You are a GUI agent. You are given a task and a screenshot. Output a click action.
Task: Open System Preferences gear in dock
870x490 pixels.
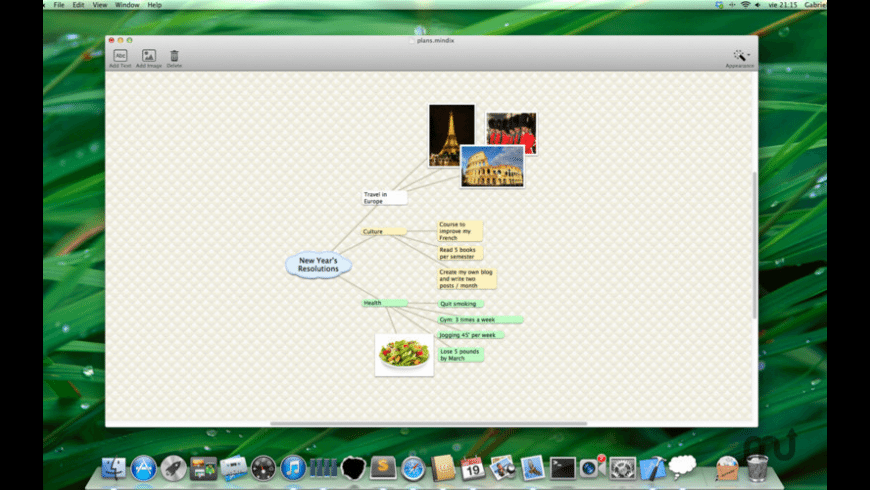tap(623, 468)
